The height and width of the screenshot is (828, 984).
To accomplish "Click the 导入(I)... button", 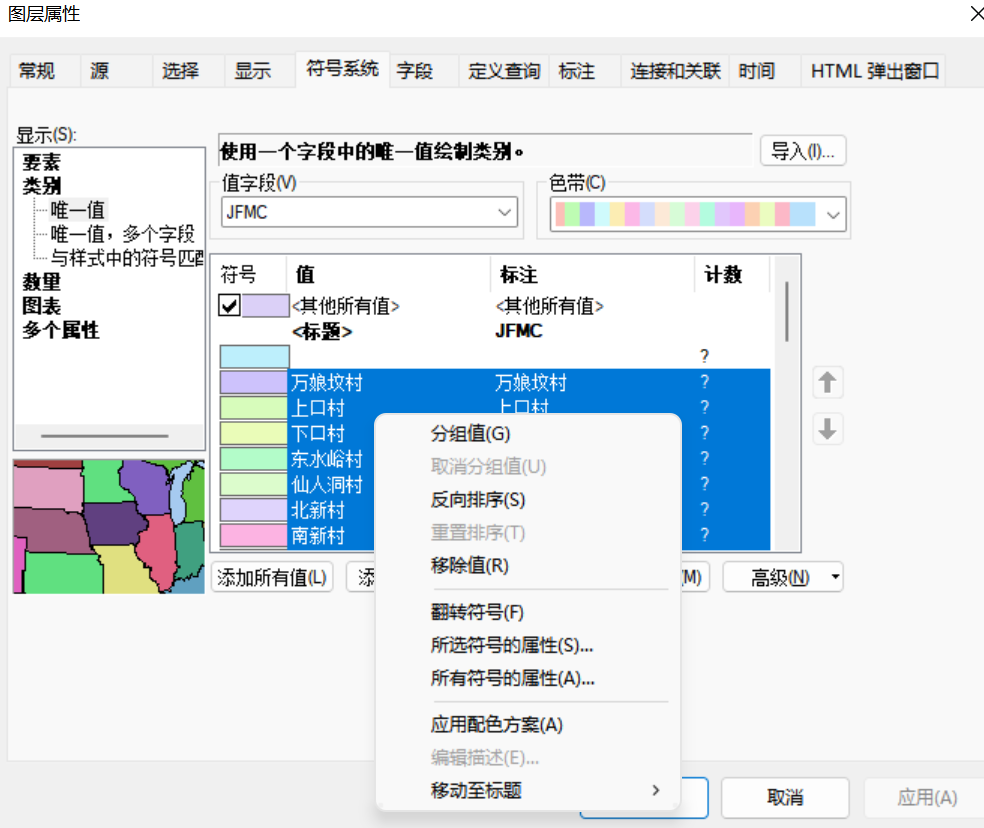I will (803, 151).
